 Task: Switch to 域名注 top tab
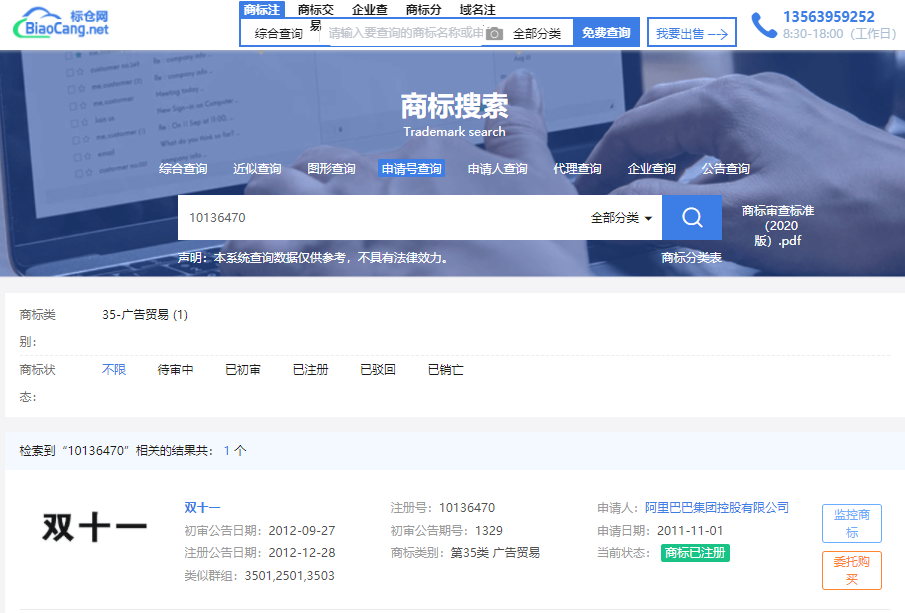point(477,10)
